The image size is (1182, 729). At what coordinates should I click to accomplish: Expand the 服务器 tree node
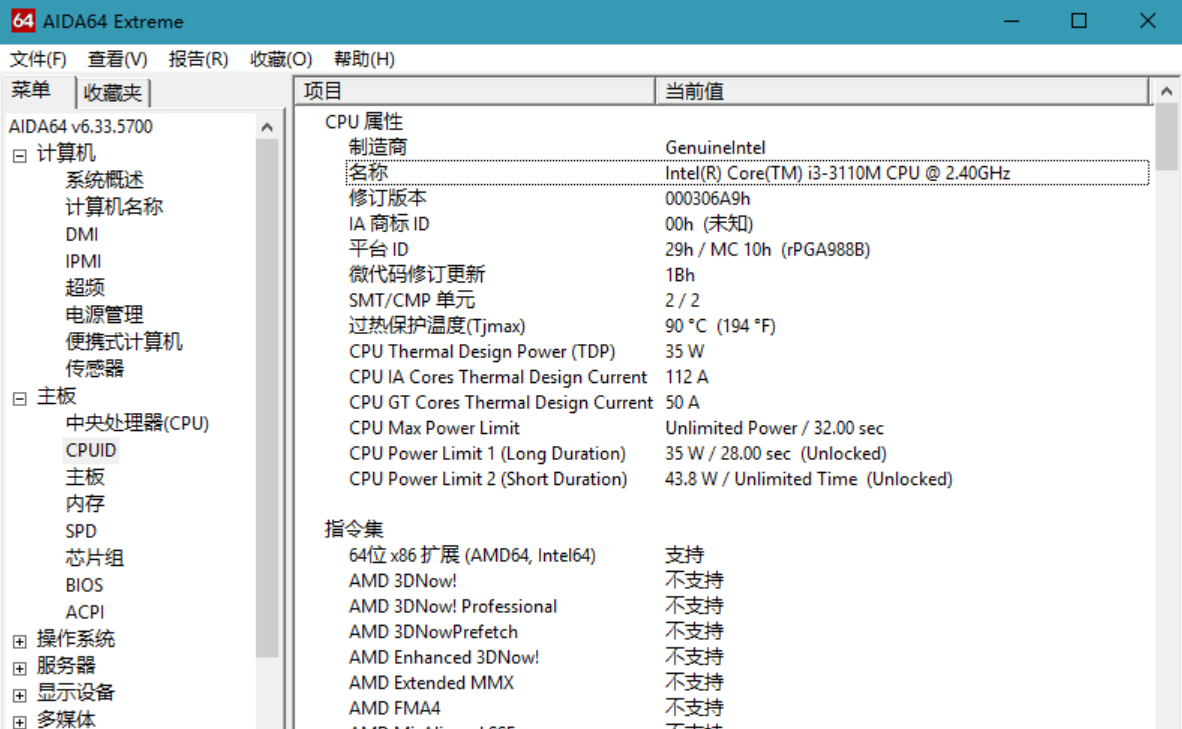pyautogui.click(x=20, y=668)
